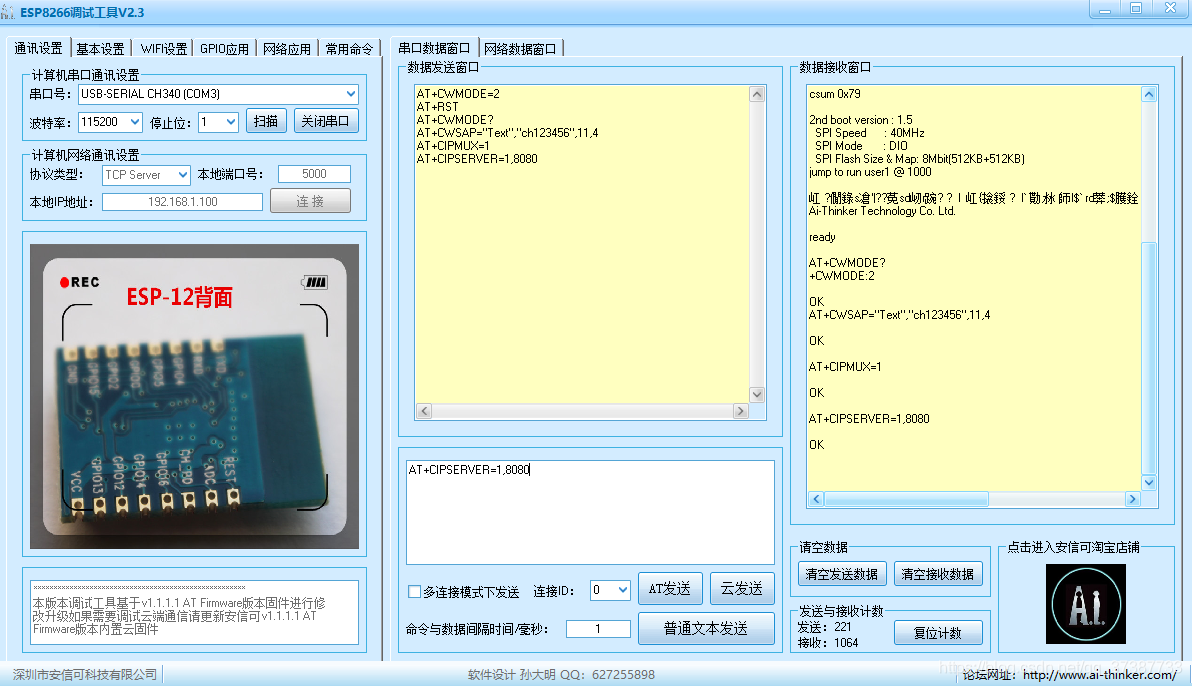
Task: Click 接收: 1064 counter text
Action: tap(827, 643)
